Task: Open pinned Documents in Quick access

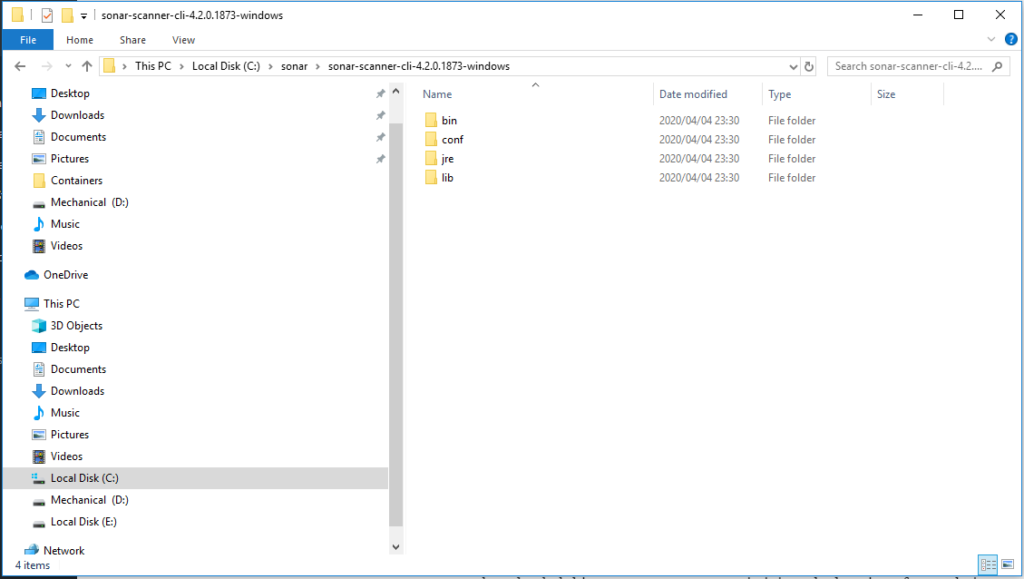Action: 78,136
